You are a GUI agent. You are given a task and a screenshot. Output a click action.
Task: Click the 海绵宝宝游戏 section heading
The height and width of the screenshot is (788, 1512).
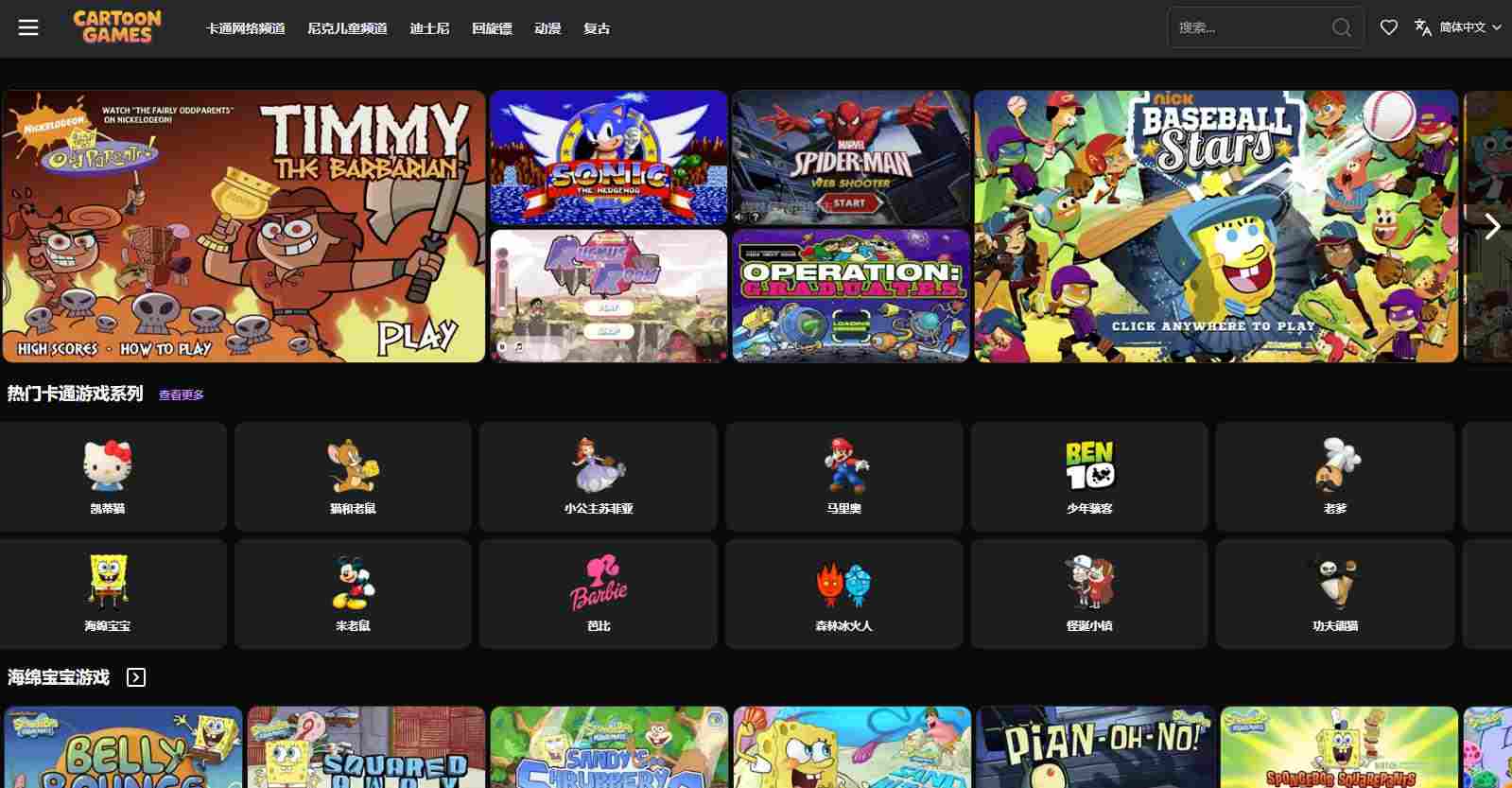(59, 677)
